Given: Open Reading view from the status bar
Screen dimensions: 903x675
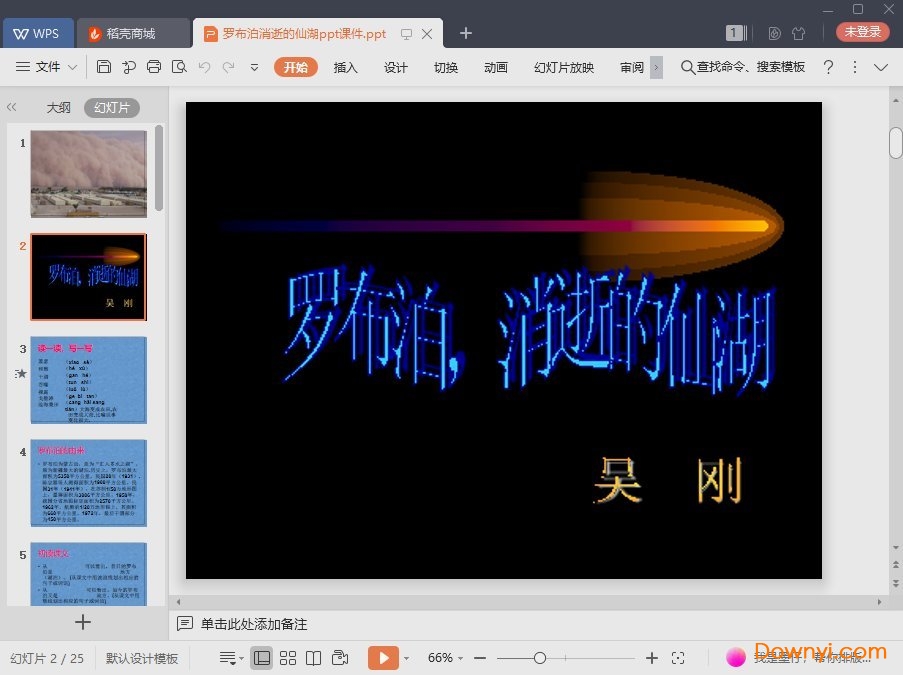Looking at the screenshot, I should click(x=313, y=657).
